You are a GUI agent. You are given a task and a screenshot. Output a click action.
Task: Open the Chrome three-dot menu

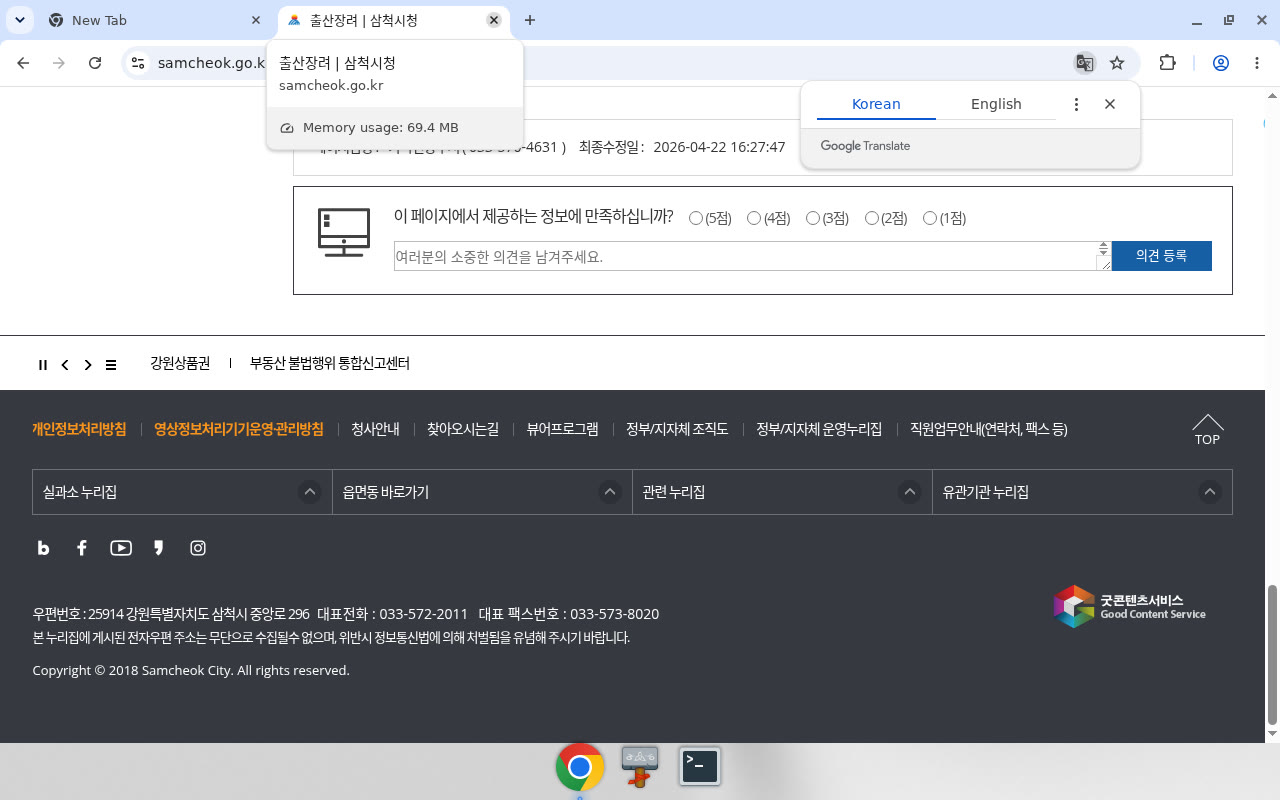[1257, 63]
